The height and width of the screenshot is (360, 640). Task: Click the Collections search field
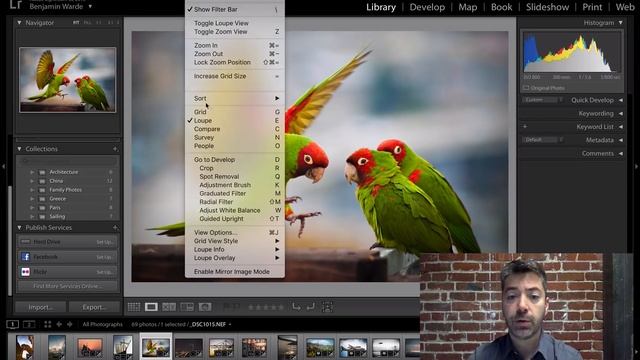(67, 161)
